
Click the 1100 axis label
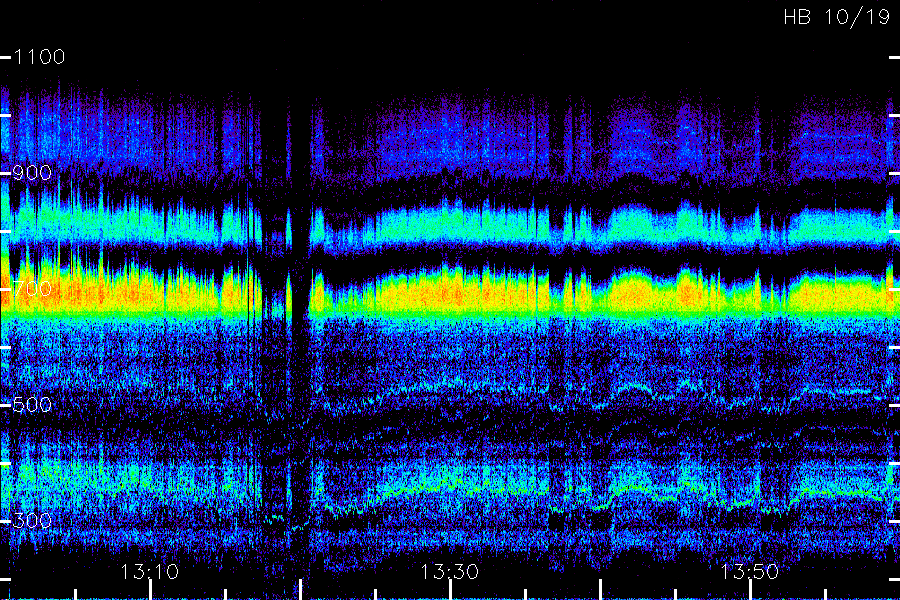point(39,57)
